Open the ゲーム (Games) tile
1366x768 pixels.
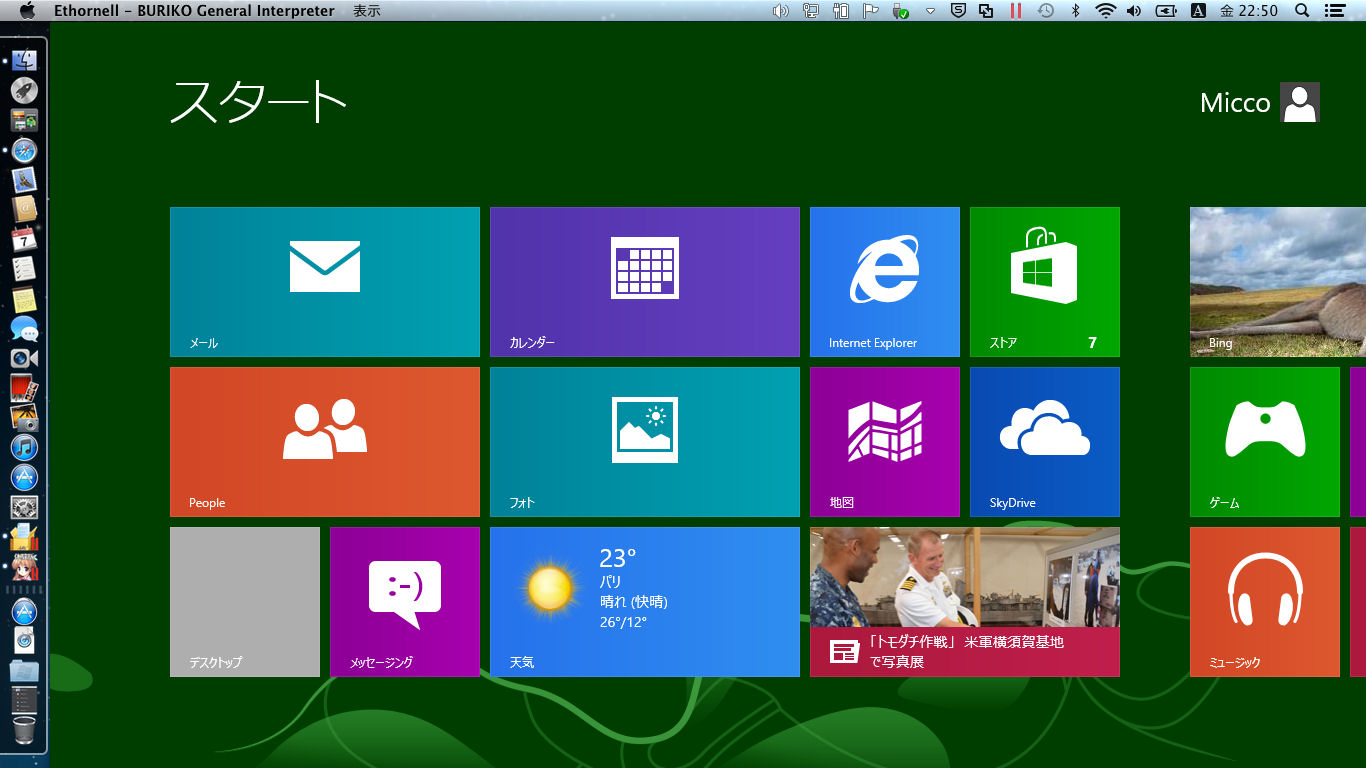pos(1265,442)
